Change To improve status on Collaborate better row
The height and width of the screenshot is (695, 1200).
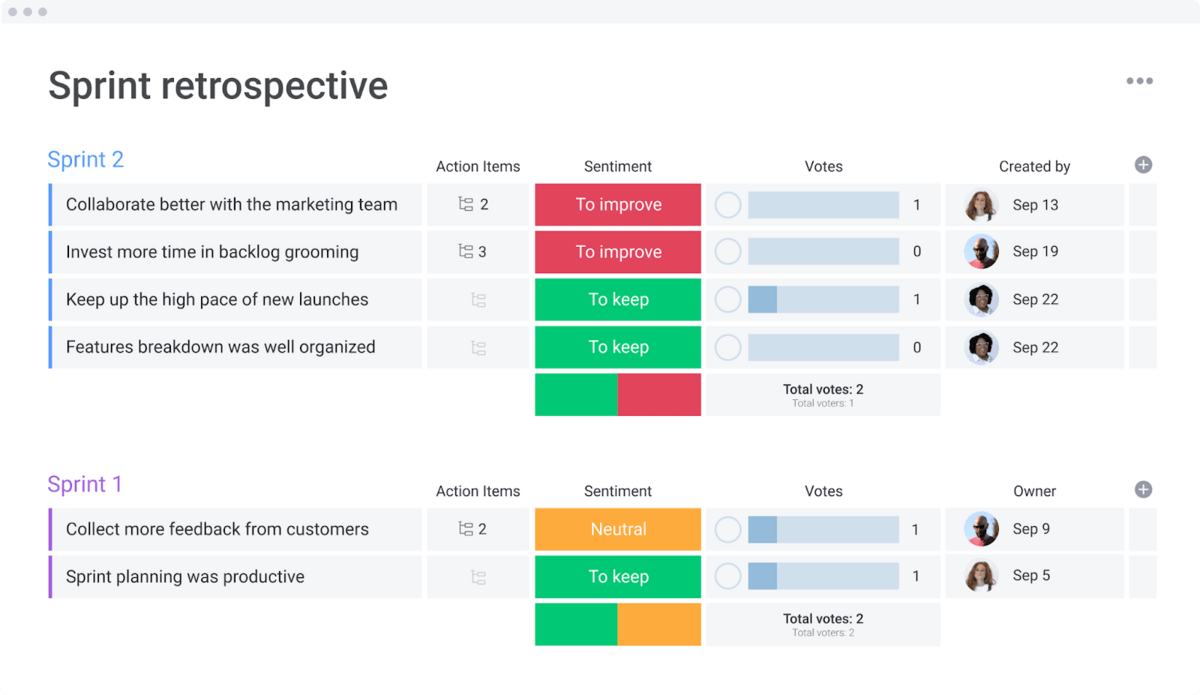618,205
